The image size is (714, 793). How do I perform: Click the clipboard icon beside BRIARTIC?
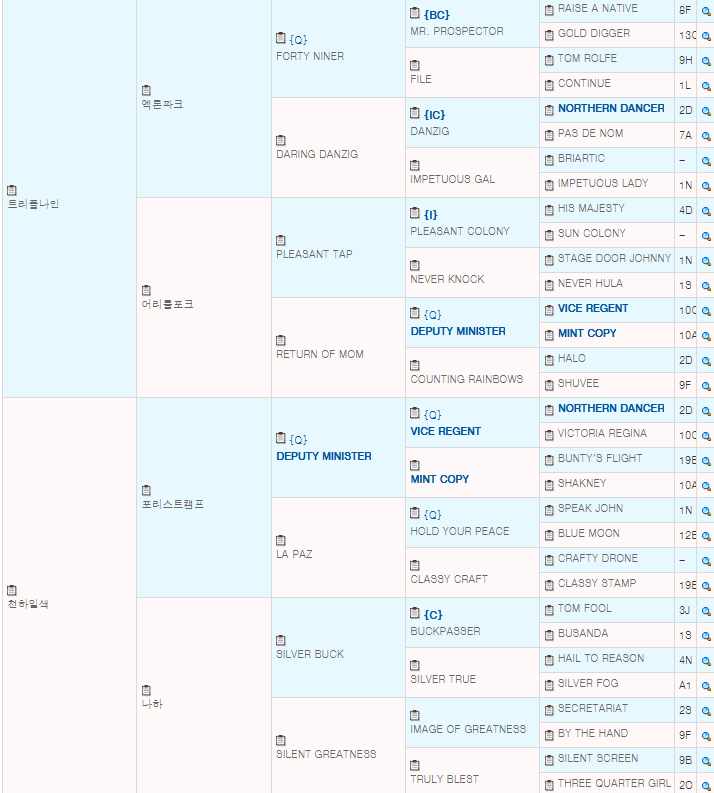coord(549,160)
